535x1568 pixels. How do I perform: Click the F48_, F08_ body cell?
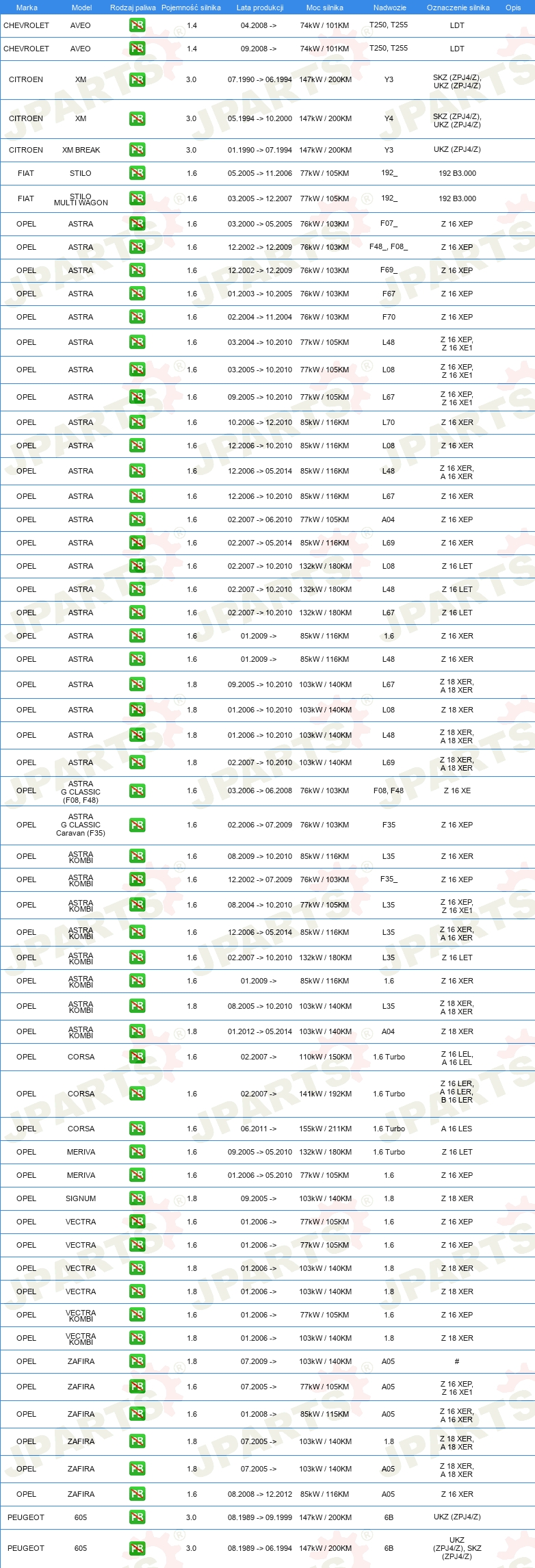click(389, 247)
